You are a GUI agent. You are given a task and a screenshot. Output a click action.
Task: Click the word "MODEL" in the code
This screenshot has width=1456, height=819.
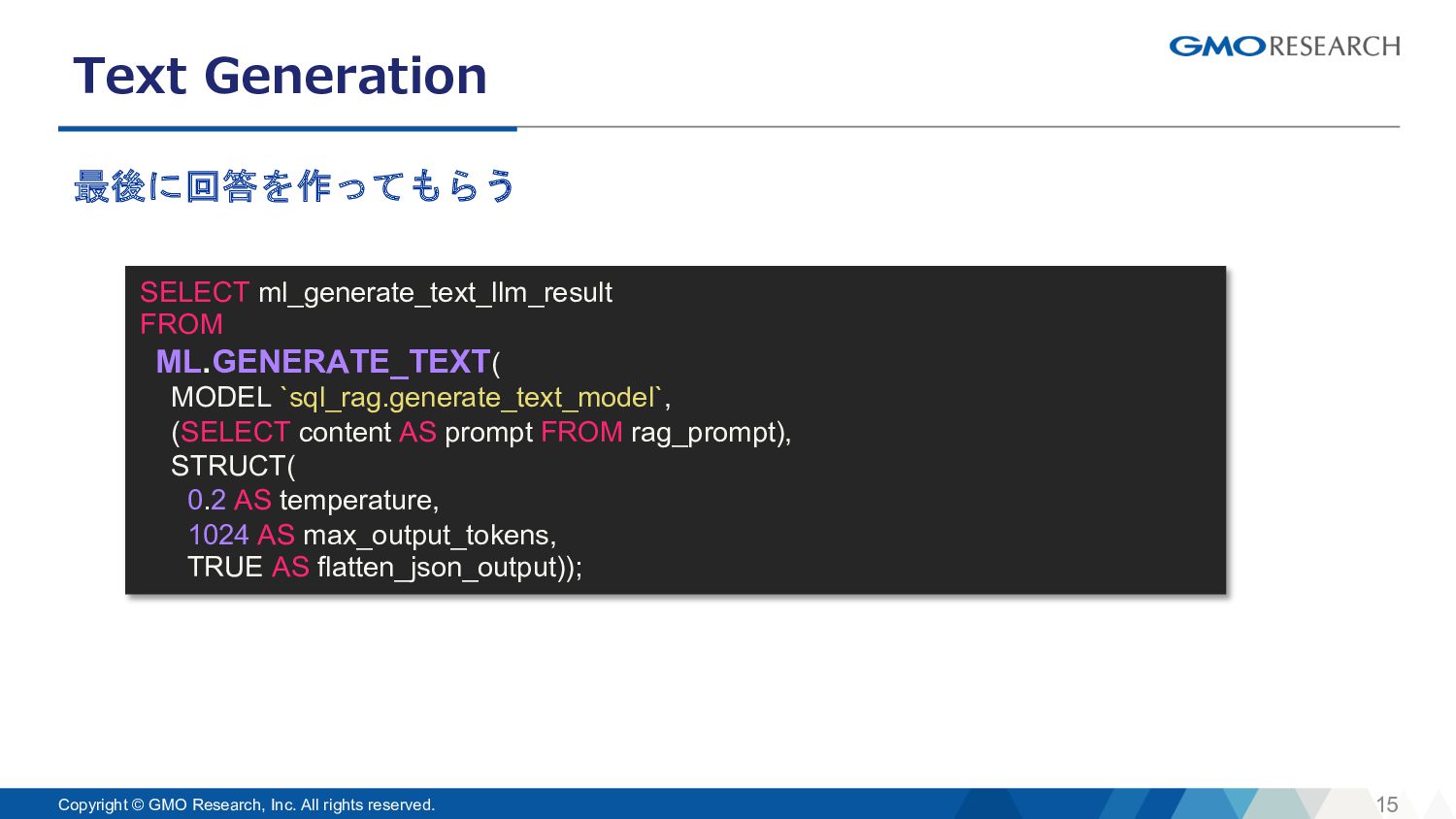(x=221, y=398)
